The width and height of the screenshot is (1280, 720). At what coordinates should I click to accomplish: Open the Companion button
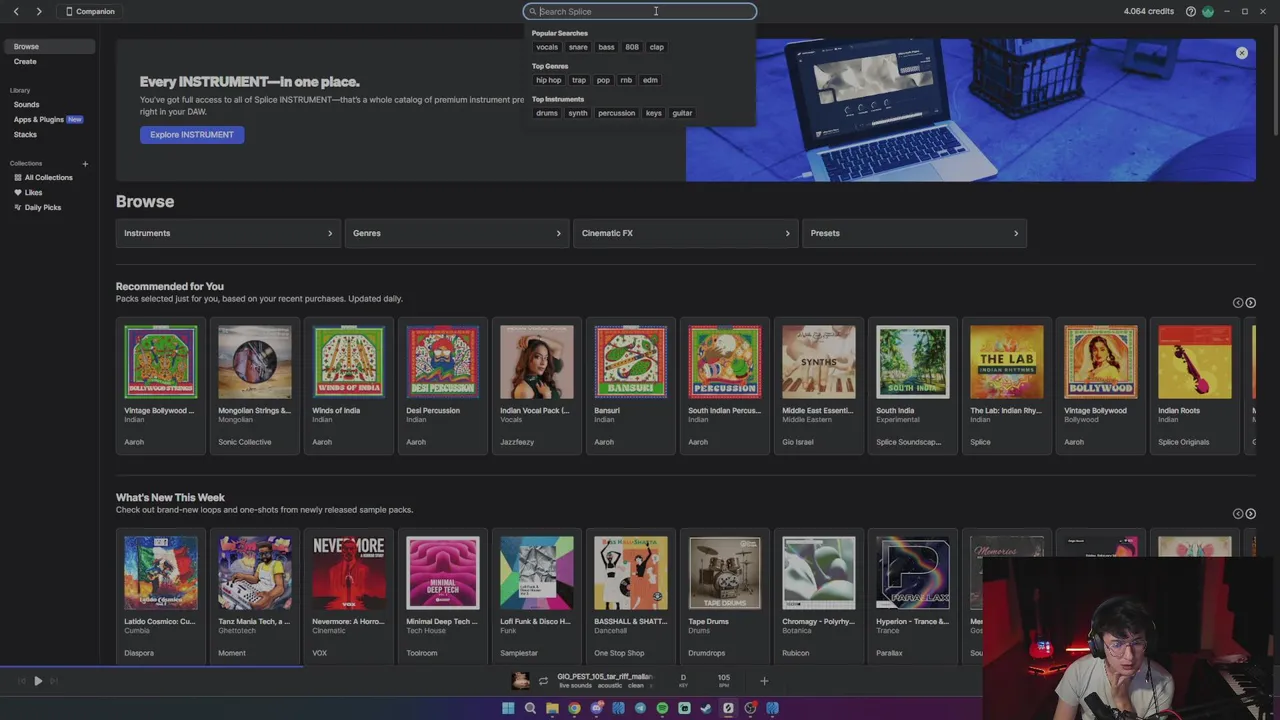90,11
